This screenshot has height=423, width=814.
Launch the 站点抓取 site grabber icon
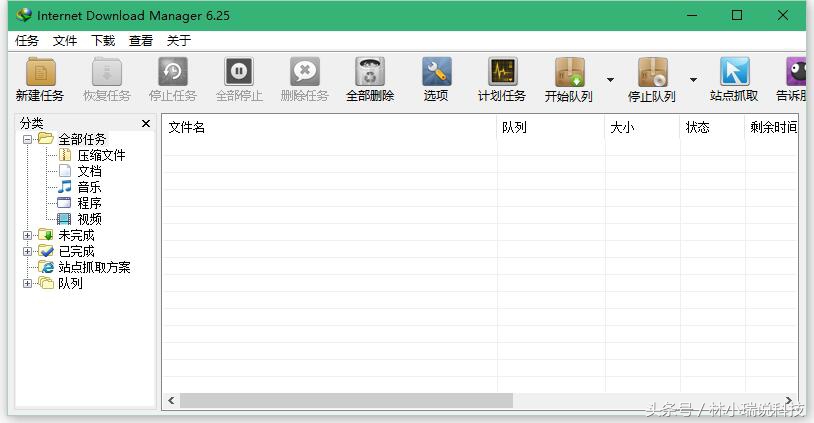tap(735, 73)
